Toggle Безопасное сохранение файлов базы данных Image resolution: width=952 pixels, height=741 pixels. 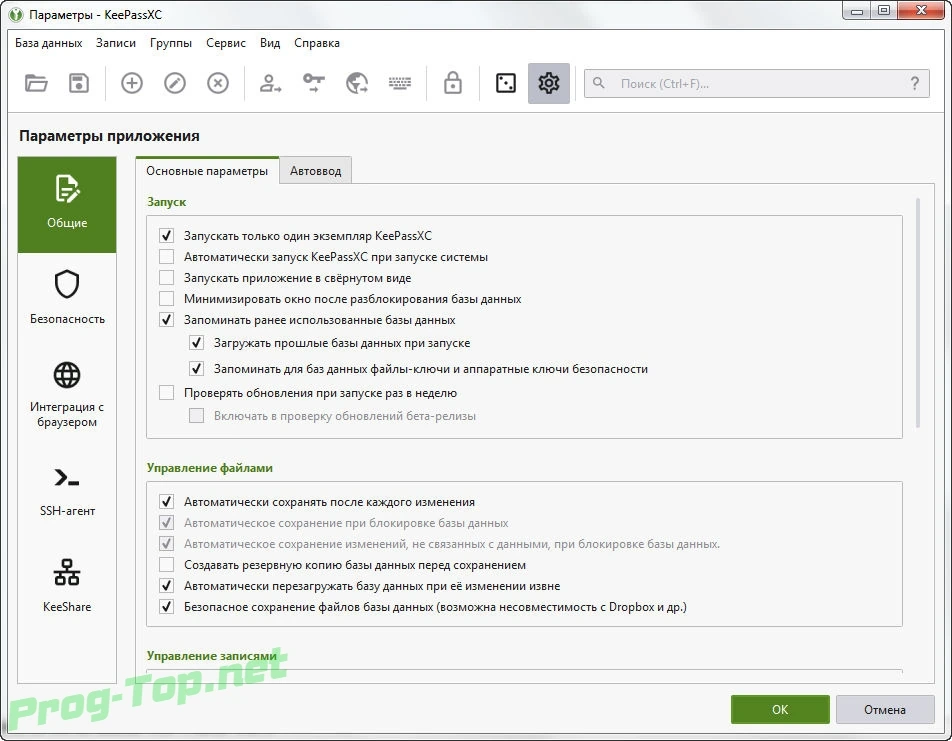pos(166,607)
